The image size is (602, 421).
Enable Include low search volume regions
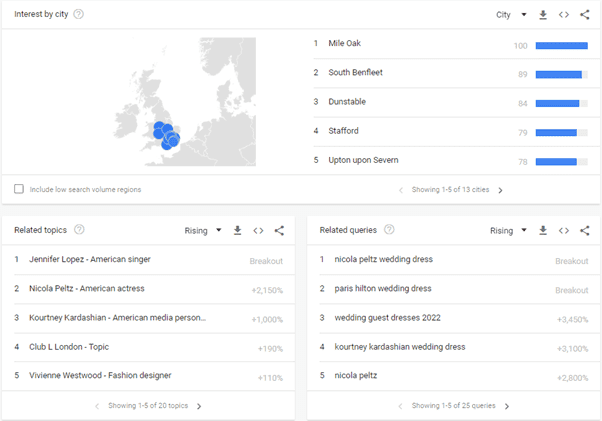pos(19,189)
